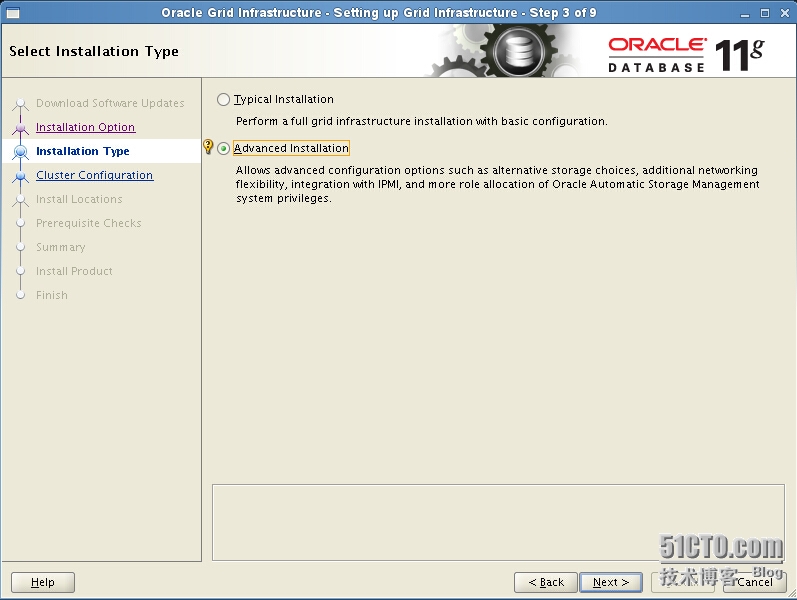
Task: Click the Prerequisite Checks step node icon
Action: tap(20, 223)
